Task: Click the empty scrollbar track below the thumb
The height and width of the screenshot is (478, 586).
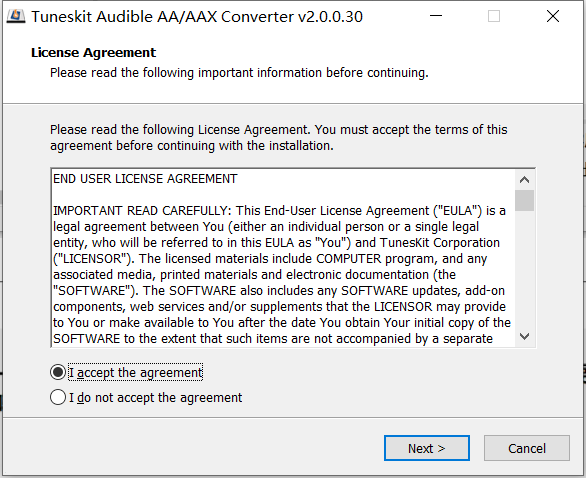Action: coord(524,269)
